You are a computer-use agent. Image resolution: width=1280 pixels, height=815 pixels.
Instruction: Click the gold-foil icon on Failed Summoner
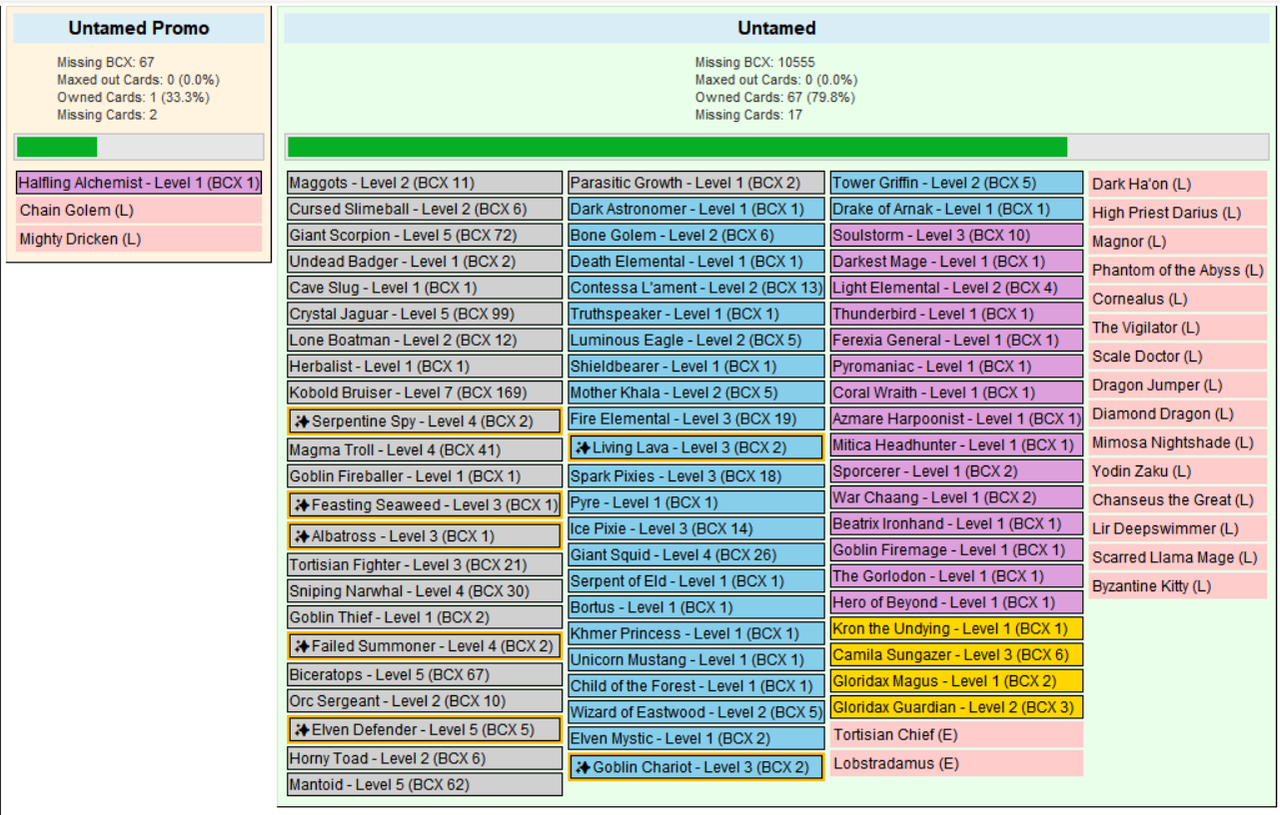pyautogui.click(x=301, y=647)
